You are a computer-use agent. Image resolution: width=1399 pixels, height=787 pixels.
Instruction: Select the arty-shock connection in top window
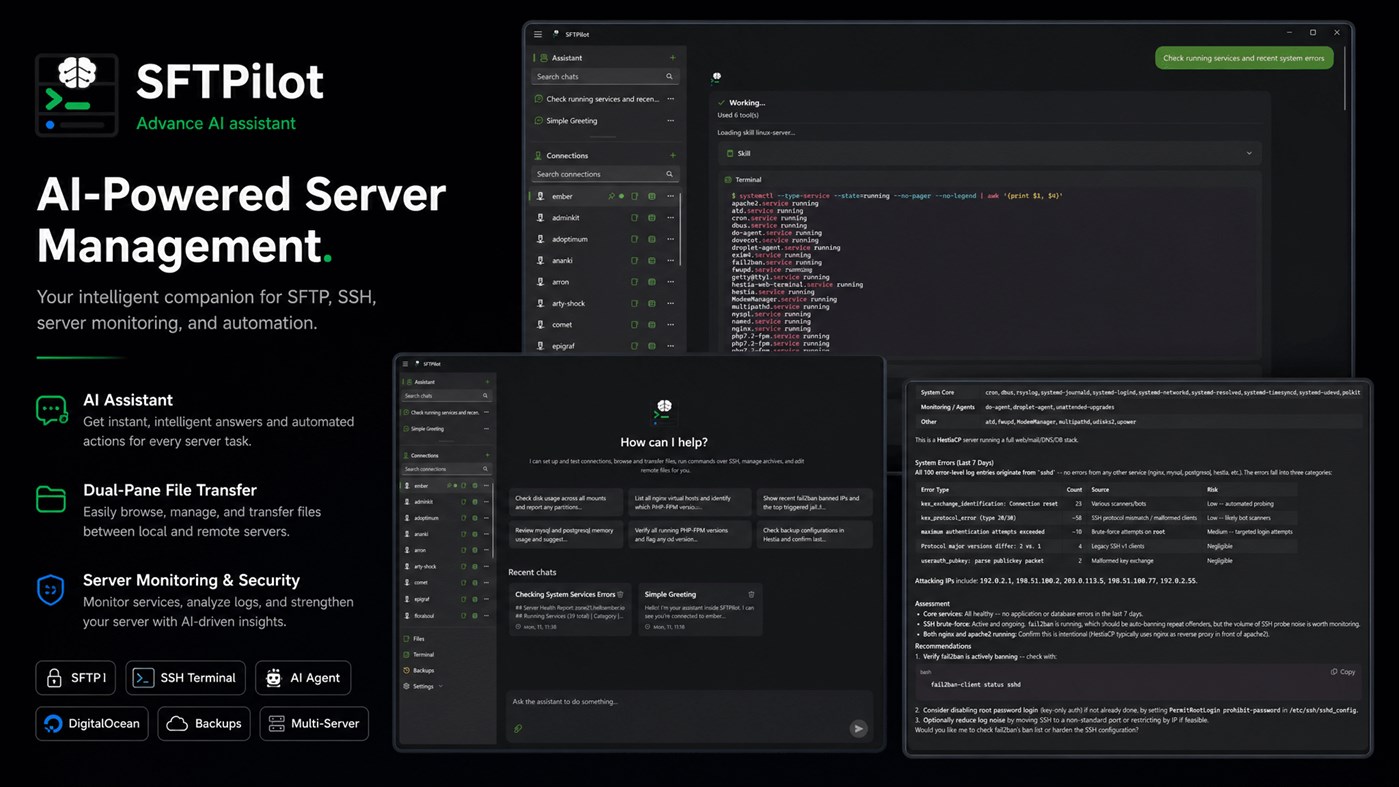pos(604,303)
